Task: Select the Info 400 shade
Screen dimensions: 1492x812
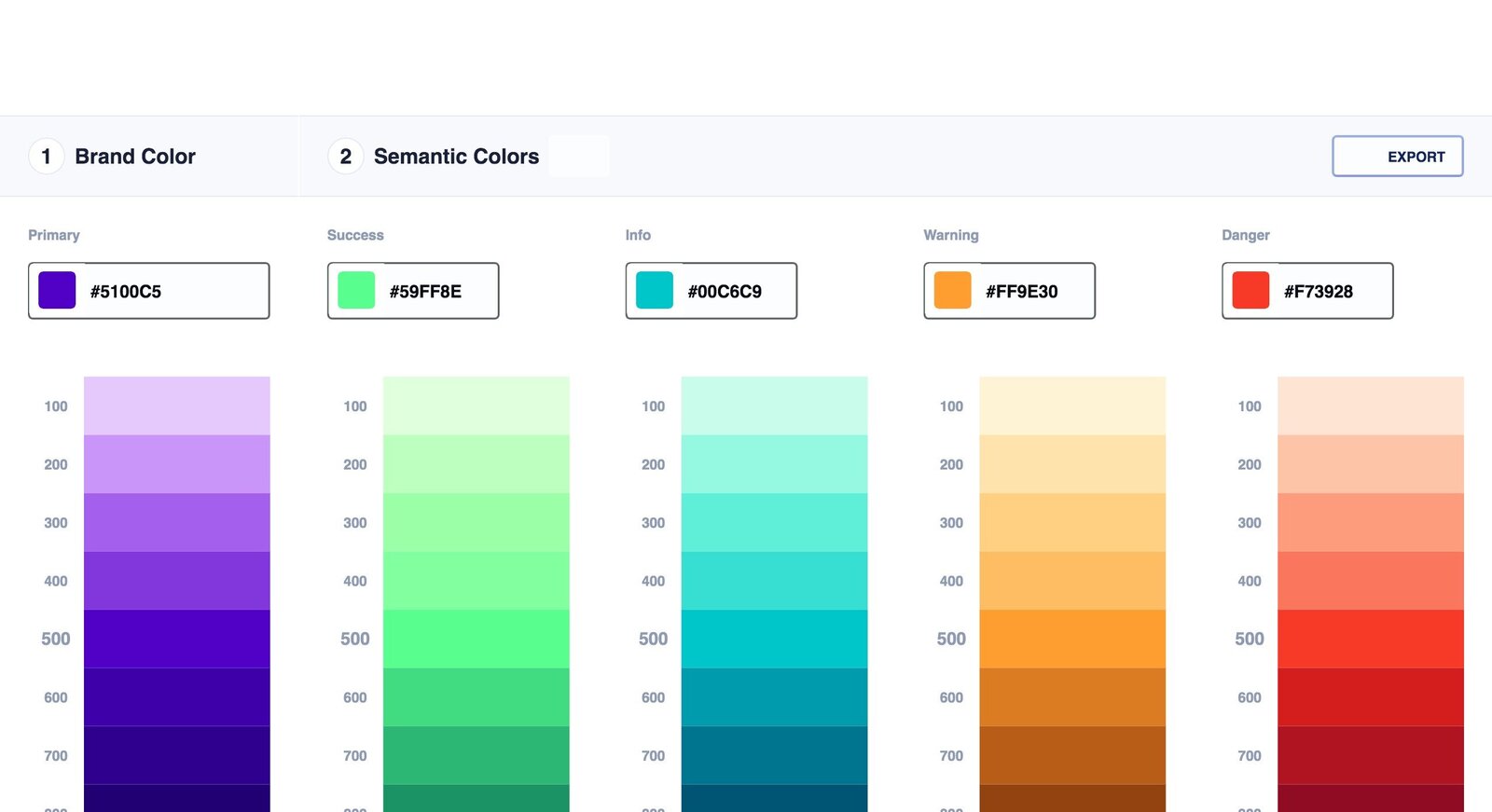Action: point(775,581)
